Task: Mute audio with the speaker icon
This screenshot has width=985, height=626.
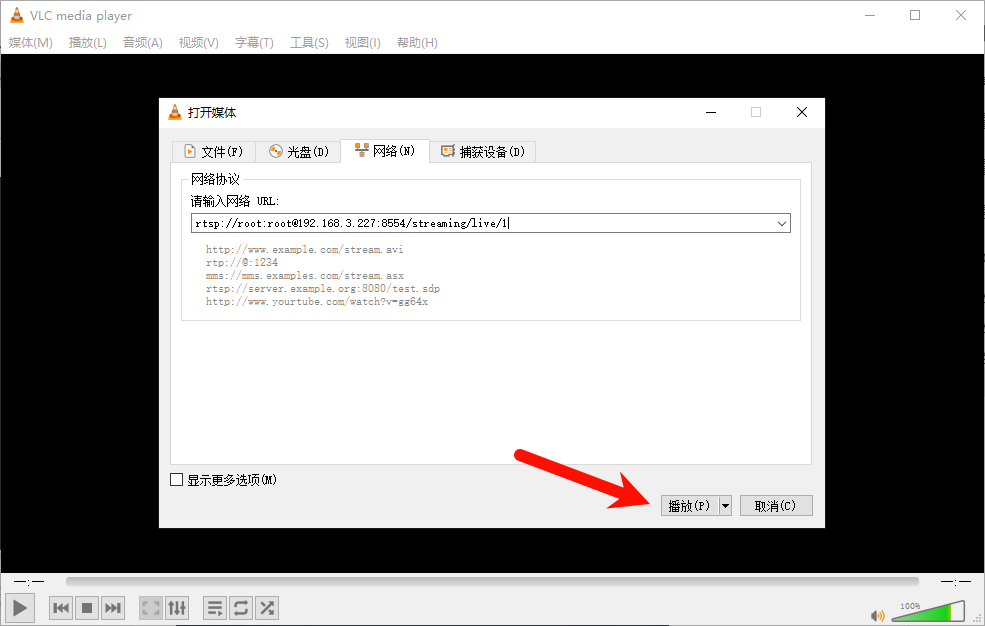Action: pos(878,615)
